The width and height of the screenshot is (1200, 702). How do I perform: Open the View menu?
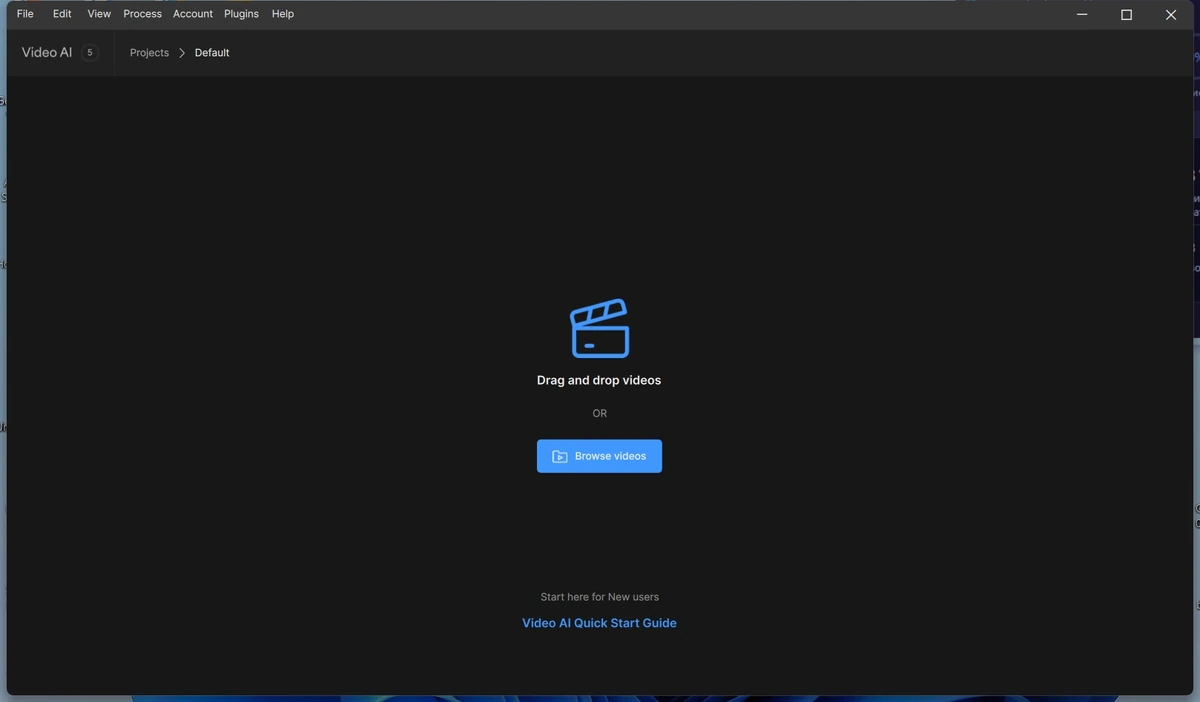coord(99,14)
